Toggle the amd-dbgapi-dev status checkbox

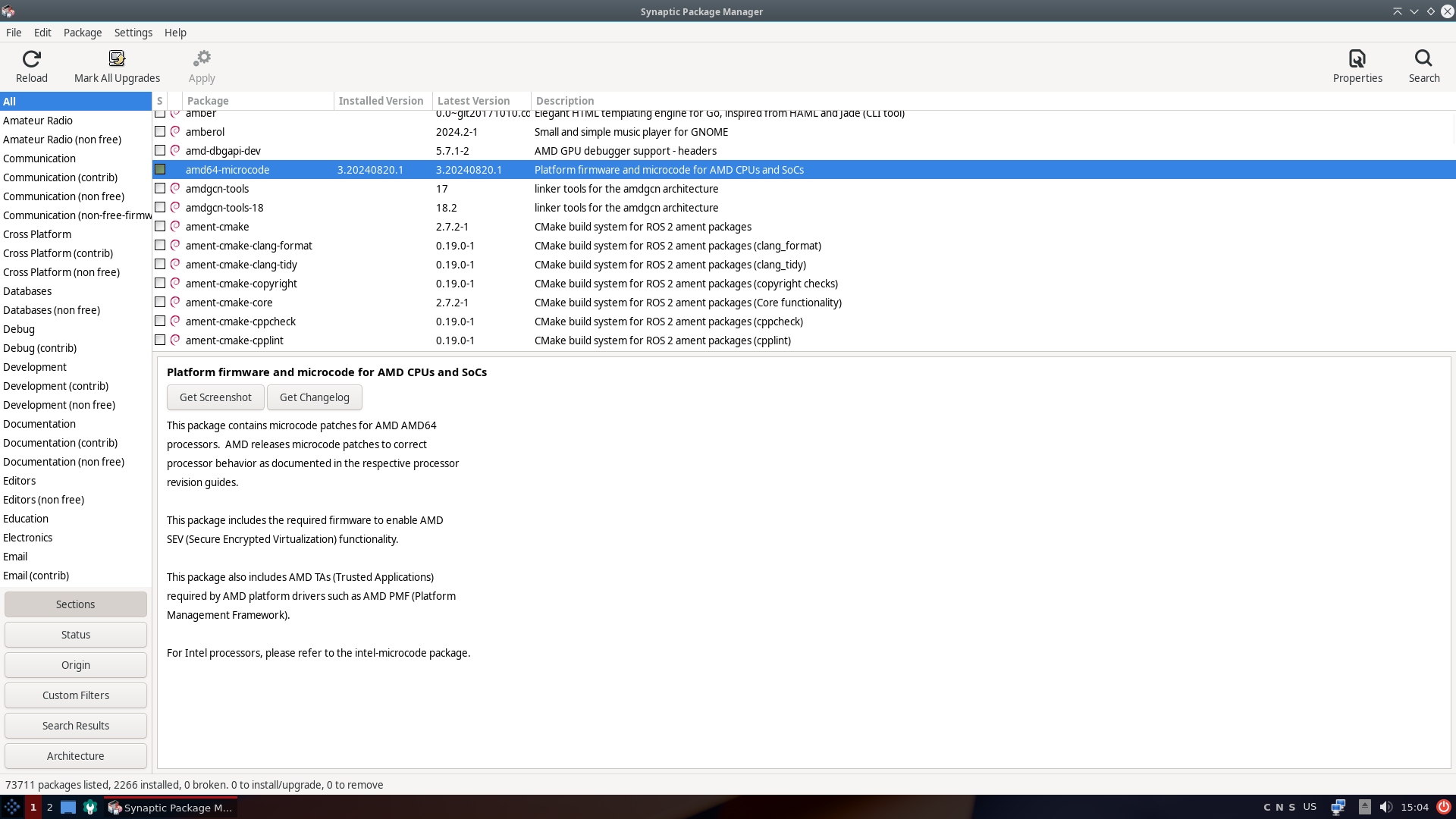[160, 150]
